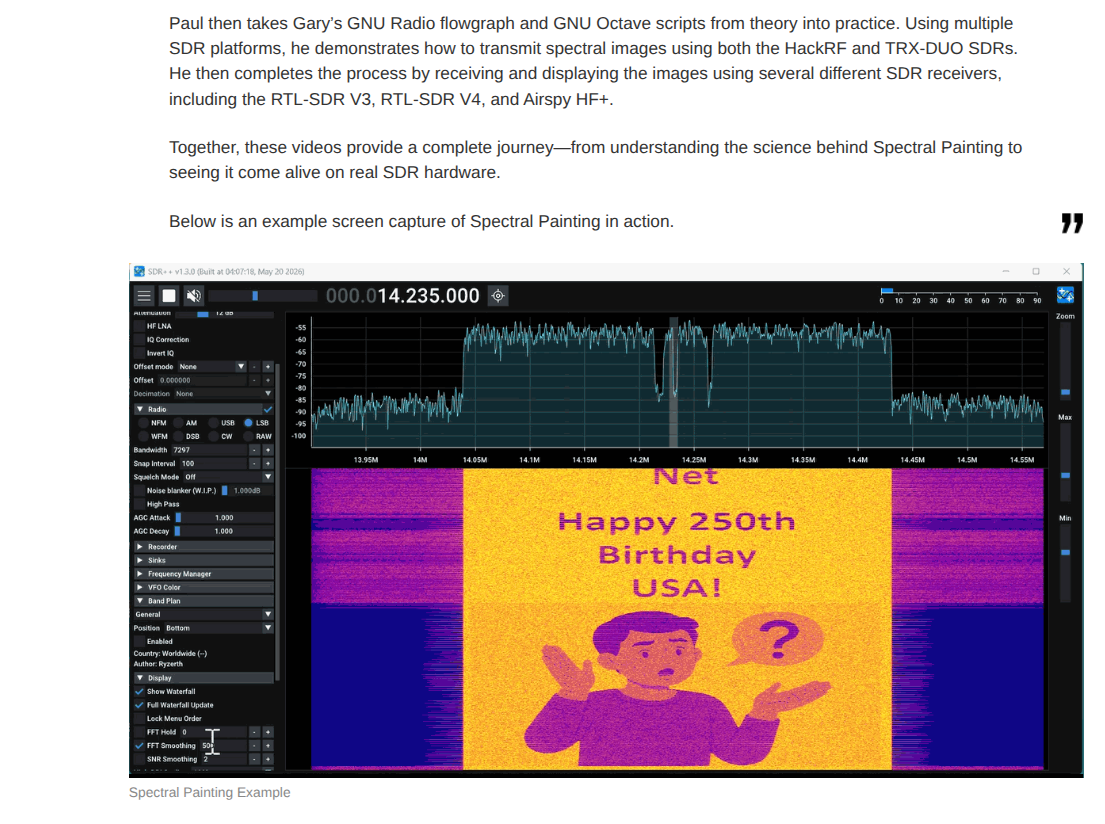Open the Squelch Mode dropdown
The width and height of the screenshot is (1105, 824).
228,477
